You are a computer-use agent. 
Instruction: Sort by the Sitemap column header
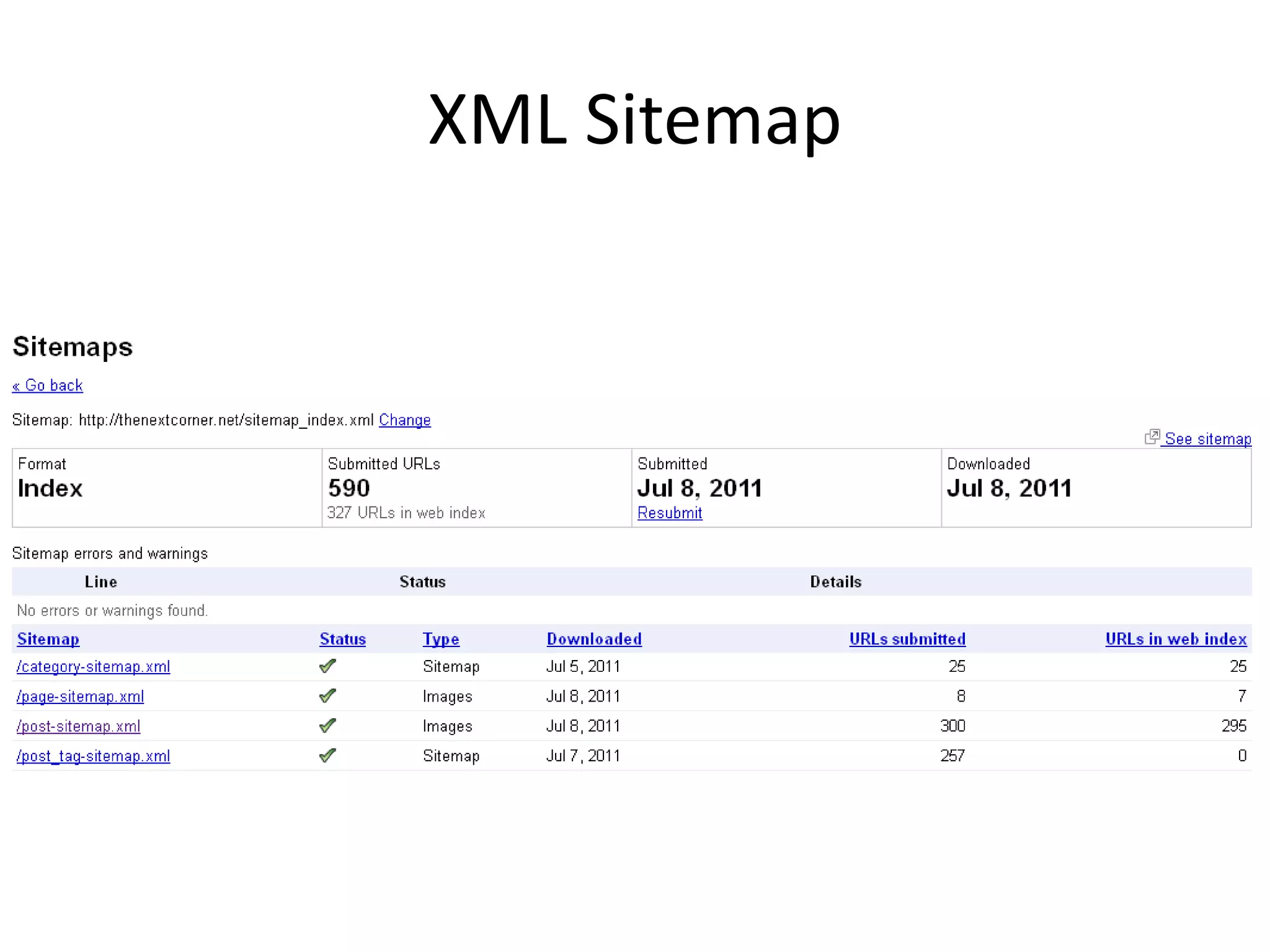point(48,639)
